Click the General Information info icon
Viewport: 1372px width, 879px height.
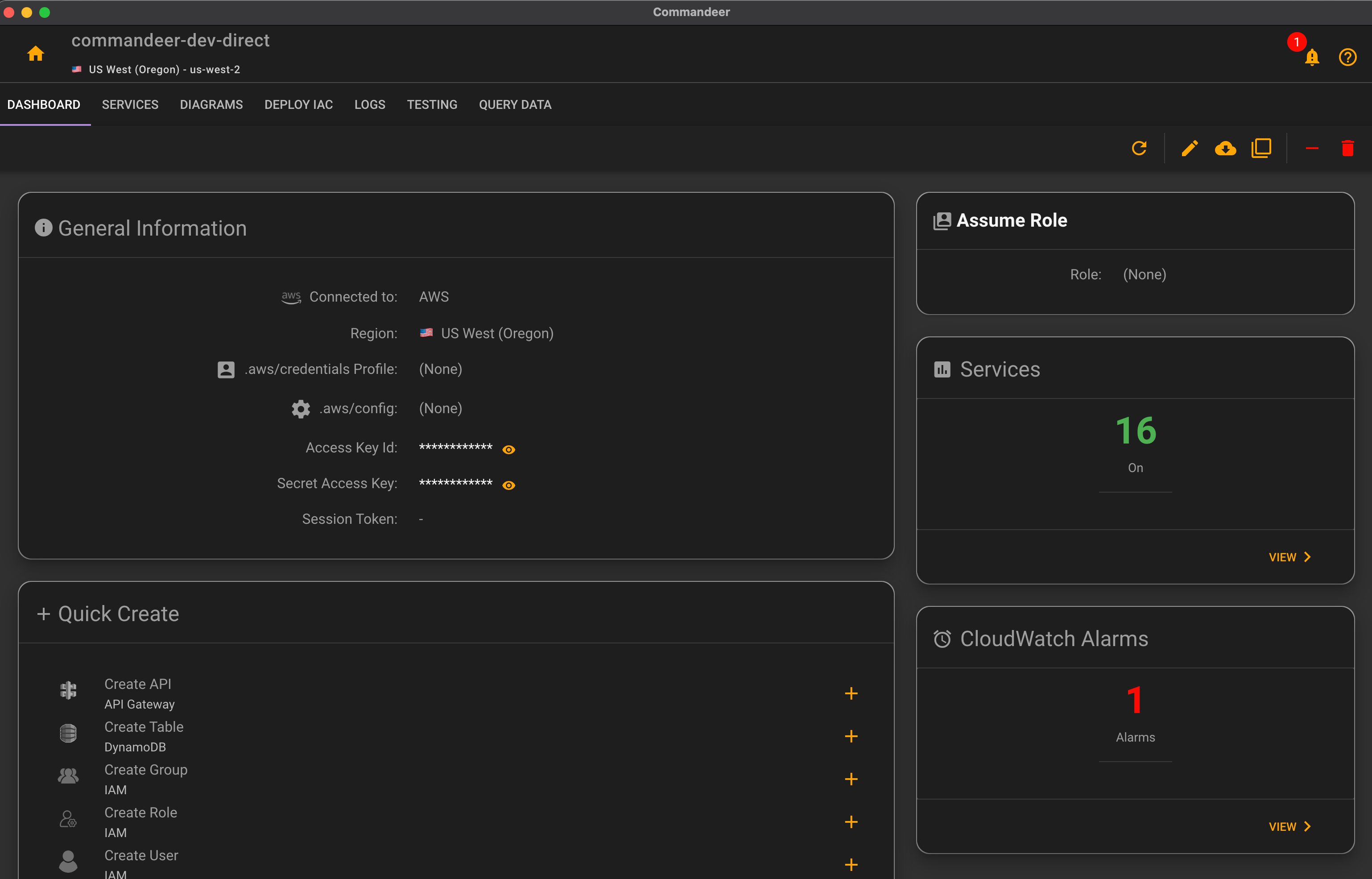point(43,228)
